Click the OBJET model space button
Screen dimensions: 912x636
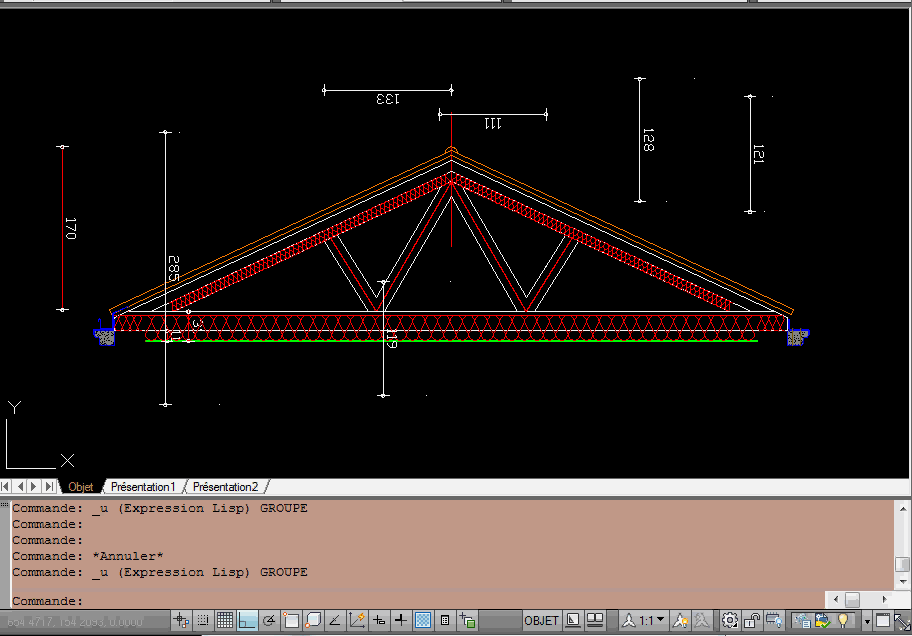pos(541,621)
